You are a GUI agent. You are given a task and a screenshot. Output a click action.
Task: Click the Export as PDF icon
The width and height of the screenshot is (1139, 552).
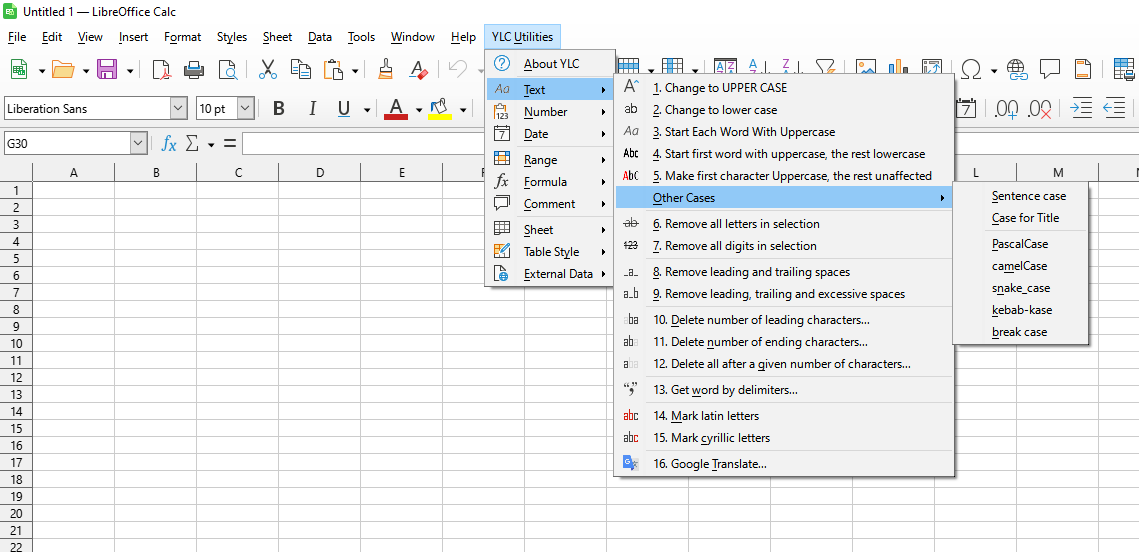[x=161, y=69]
